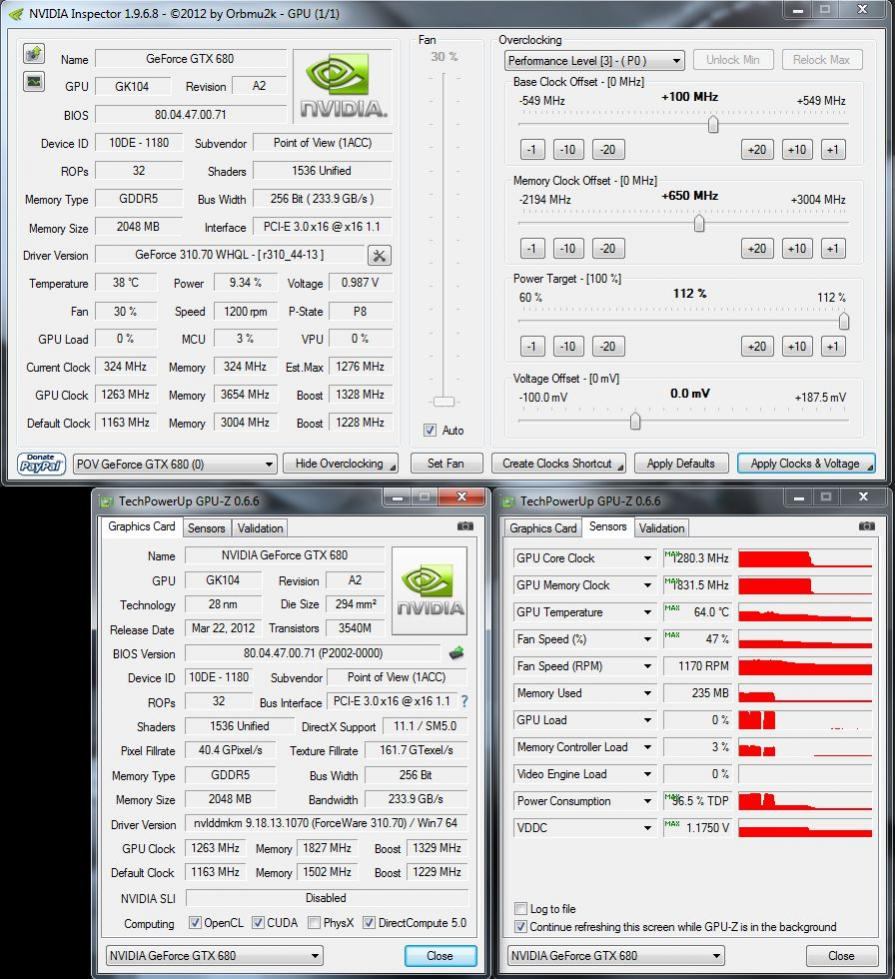Screen dimensions: 895x979
Task: Expand the VDDC sensor dropdown
Action: [x=648, y=828]
